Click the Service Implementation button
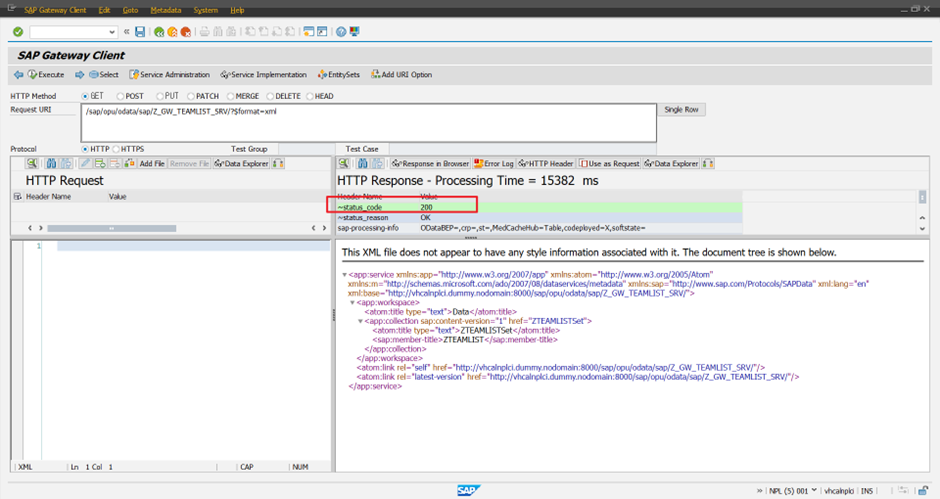Viewport: 940px width, 499px height. [263, 75]
